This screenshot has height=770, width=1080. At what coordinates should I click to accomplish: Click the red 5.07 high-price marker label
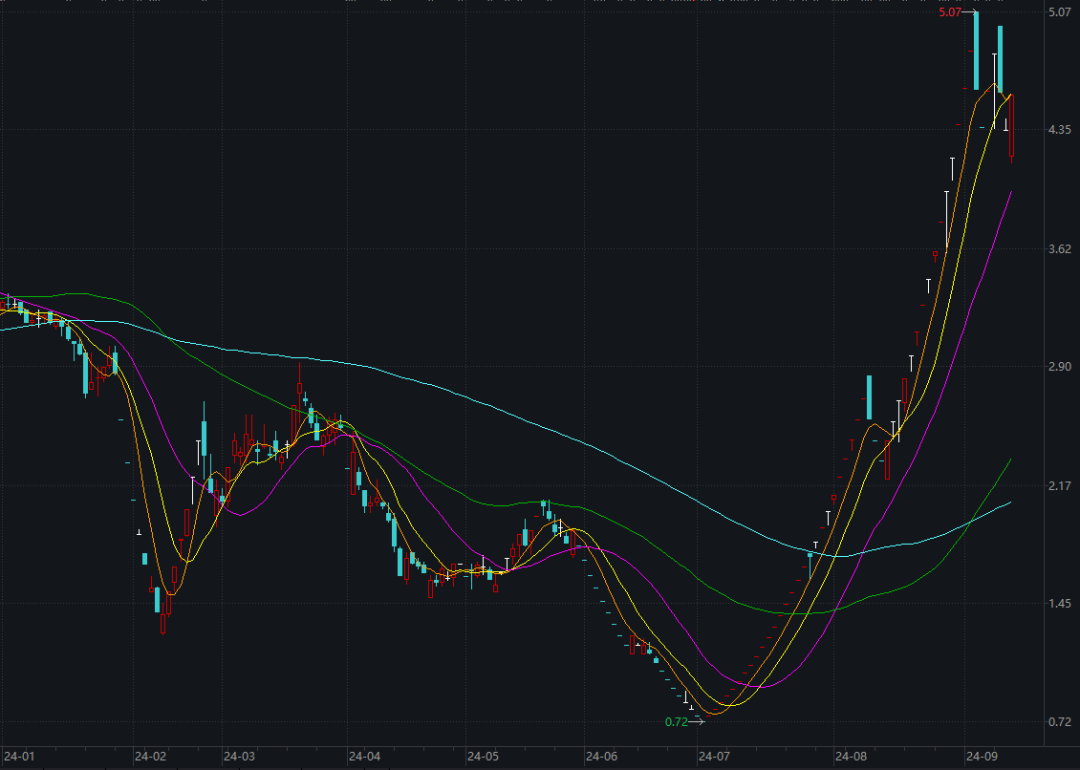[950, 12]
